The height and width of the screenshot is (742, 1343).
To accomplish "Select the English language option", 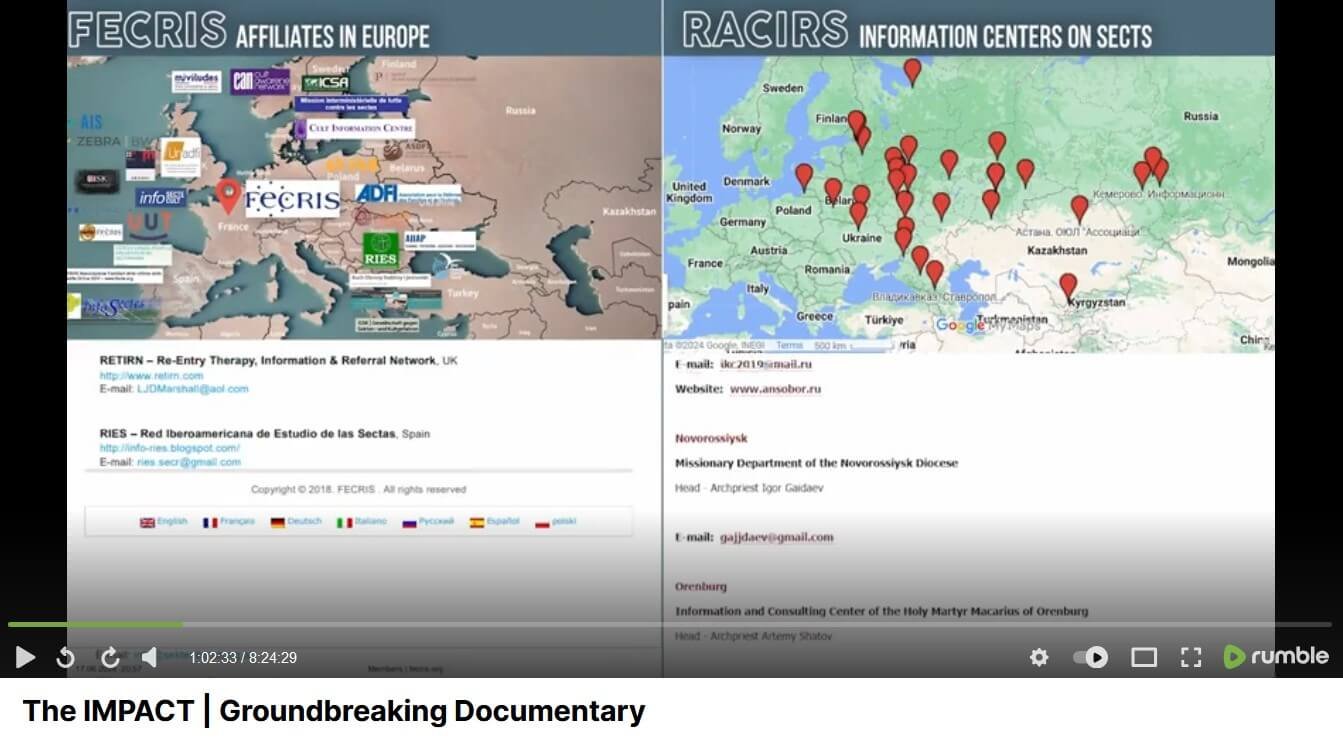I will point(164,522).
